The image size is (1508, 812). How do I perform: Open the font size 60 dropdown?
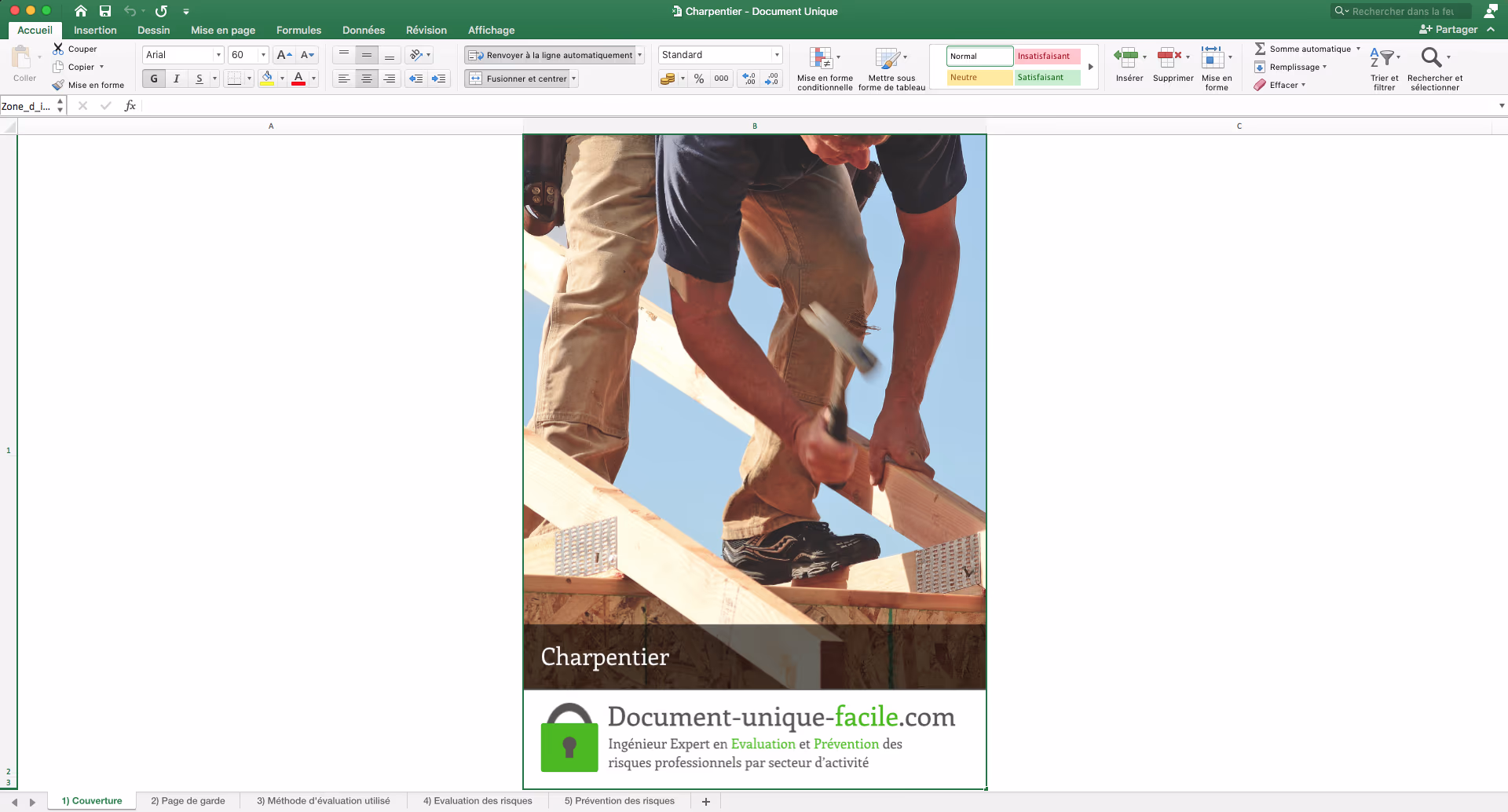click(263, 55)
